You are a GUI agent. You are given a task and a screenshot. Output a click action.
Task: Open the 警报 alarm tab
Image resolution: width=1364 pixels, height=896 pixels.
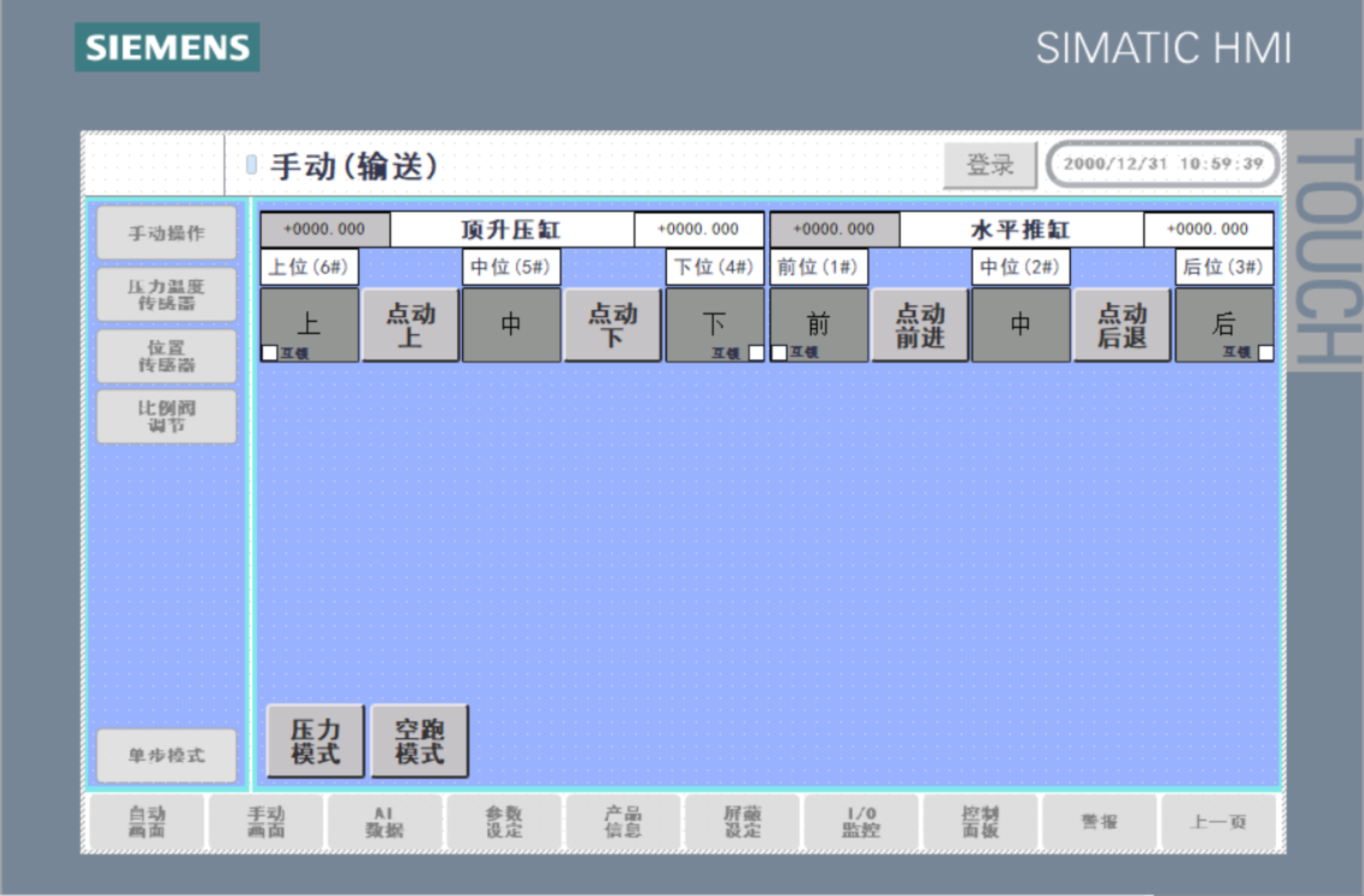pyautogui.click(x=1099, y=822)
